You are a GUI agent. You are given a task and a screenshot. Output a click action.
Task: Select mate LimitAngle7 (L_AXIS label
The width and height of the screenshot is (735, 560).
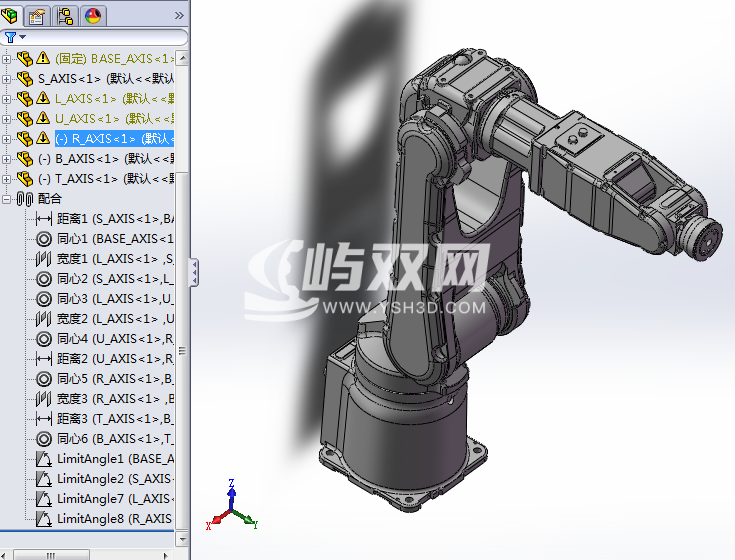[115, 499]
